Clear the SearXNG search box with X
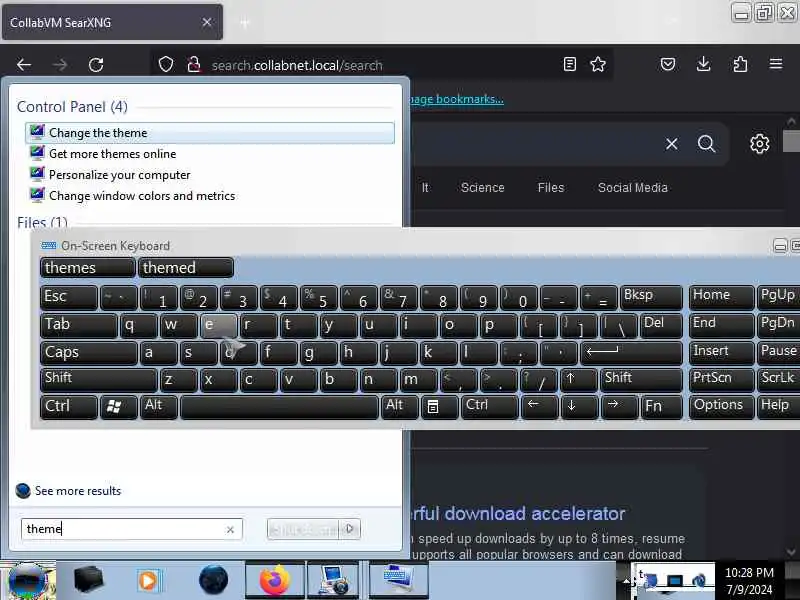This screenshot has width=800, height=600. [x=671, y=144]
